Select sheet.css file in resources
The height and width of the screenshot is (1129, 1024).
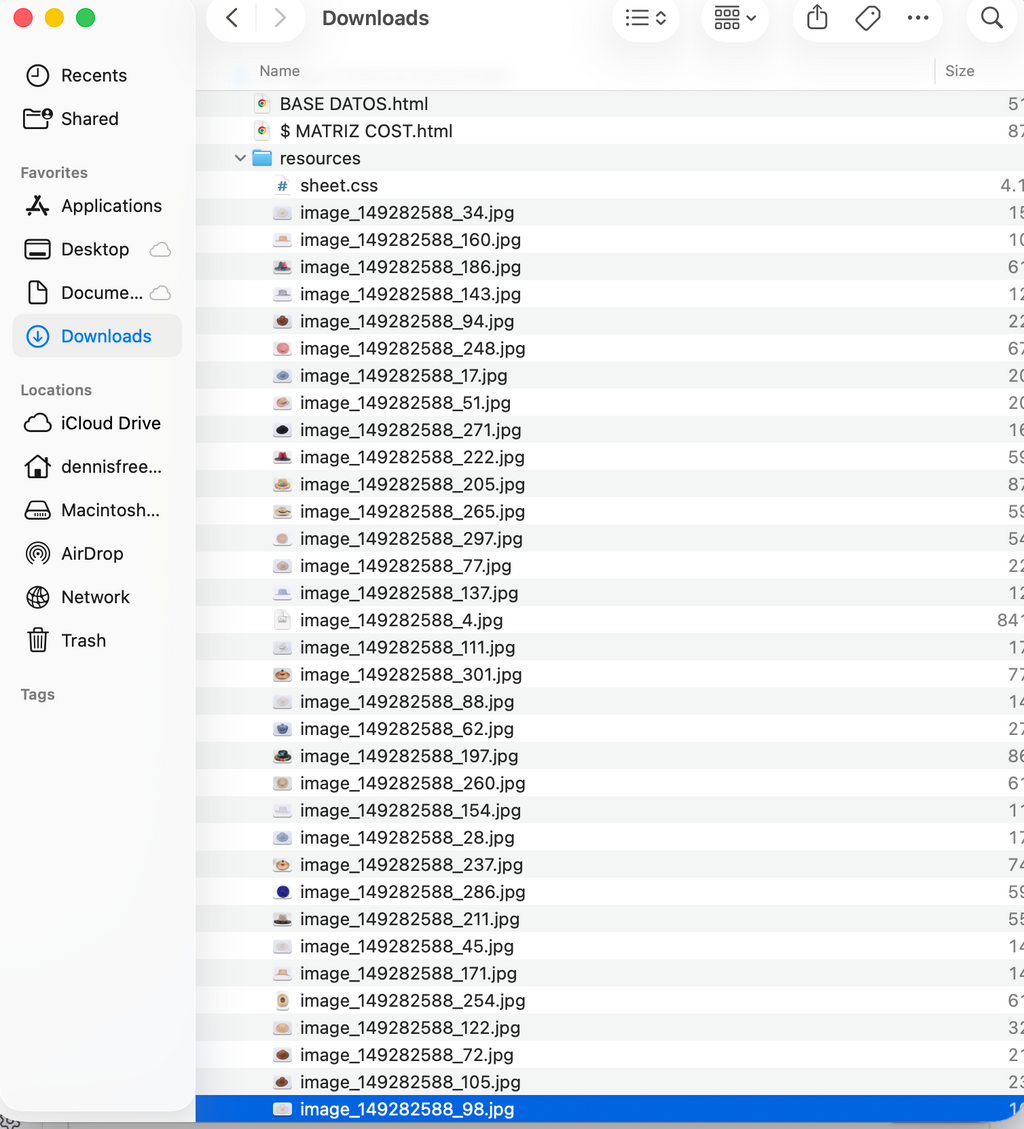tap(609, 185)
